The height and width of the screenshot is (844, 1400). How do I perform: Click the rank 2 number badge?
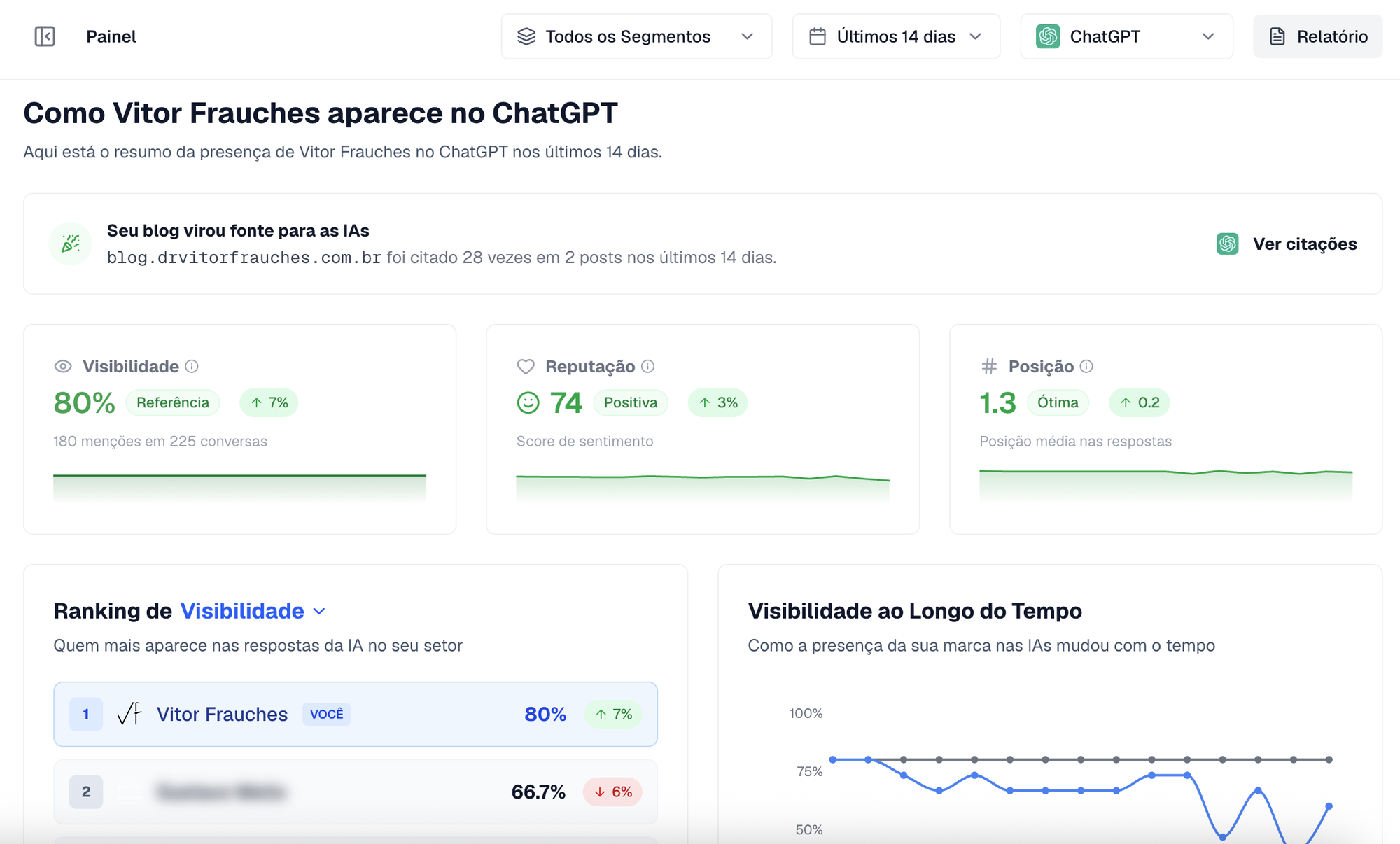(x=86, y=792)
